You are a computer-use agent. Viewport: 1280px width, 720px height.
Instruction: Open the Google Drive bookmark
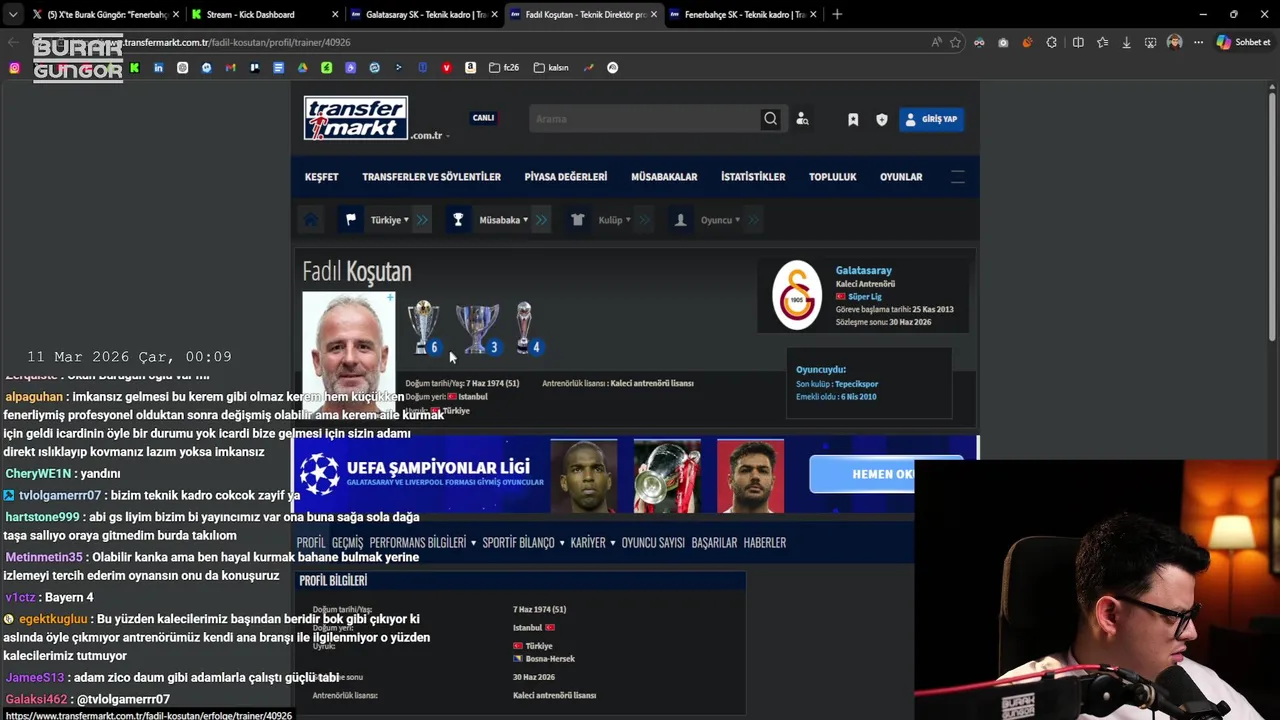coord(302,68)
